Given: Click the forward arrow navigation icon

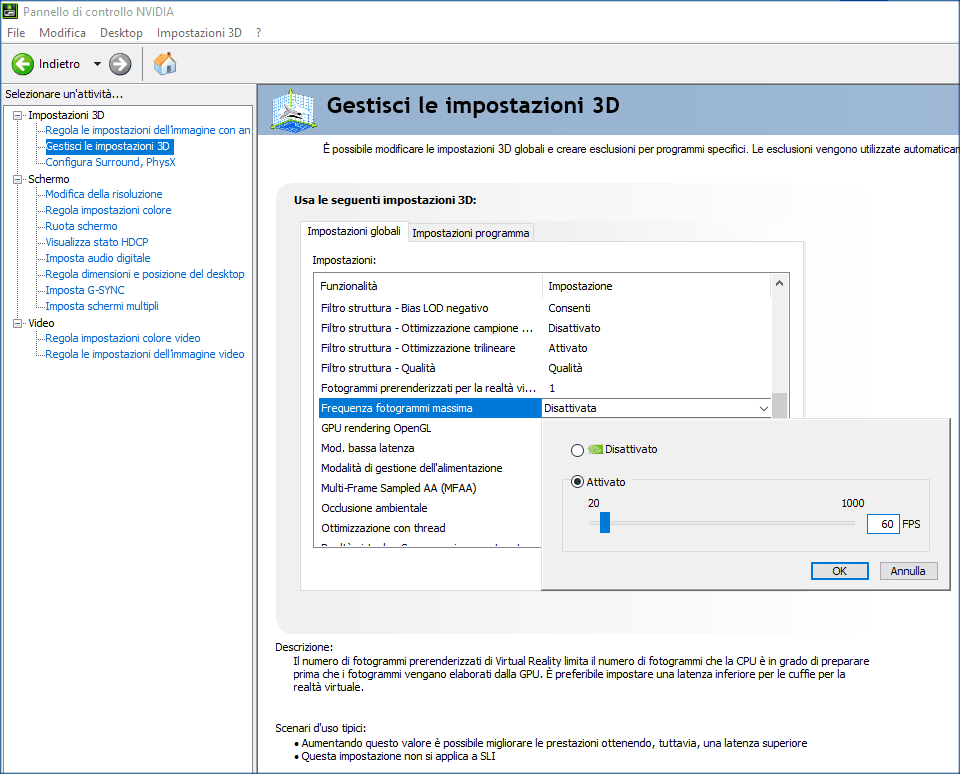Looking at the screenshot, I should 120,64.
